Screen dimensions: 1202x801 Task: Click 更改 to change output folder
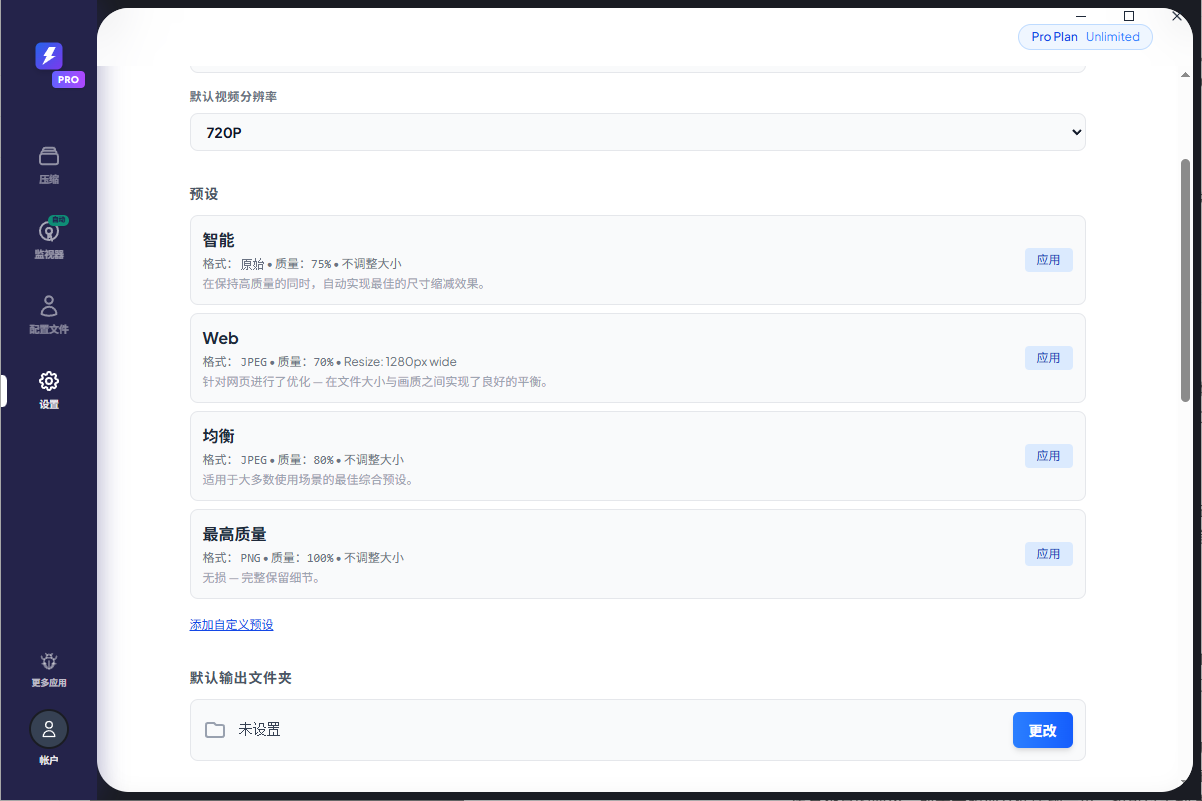coord(1042,730)
